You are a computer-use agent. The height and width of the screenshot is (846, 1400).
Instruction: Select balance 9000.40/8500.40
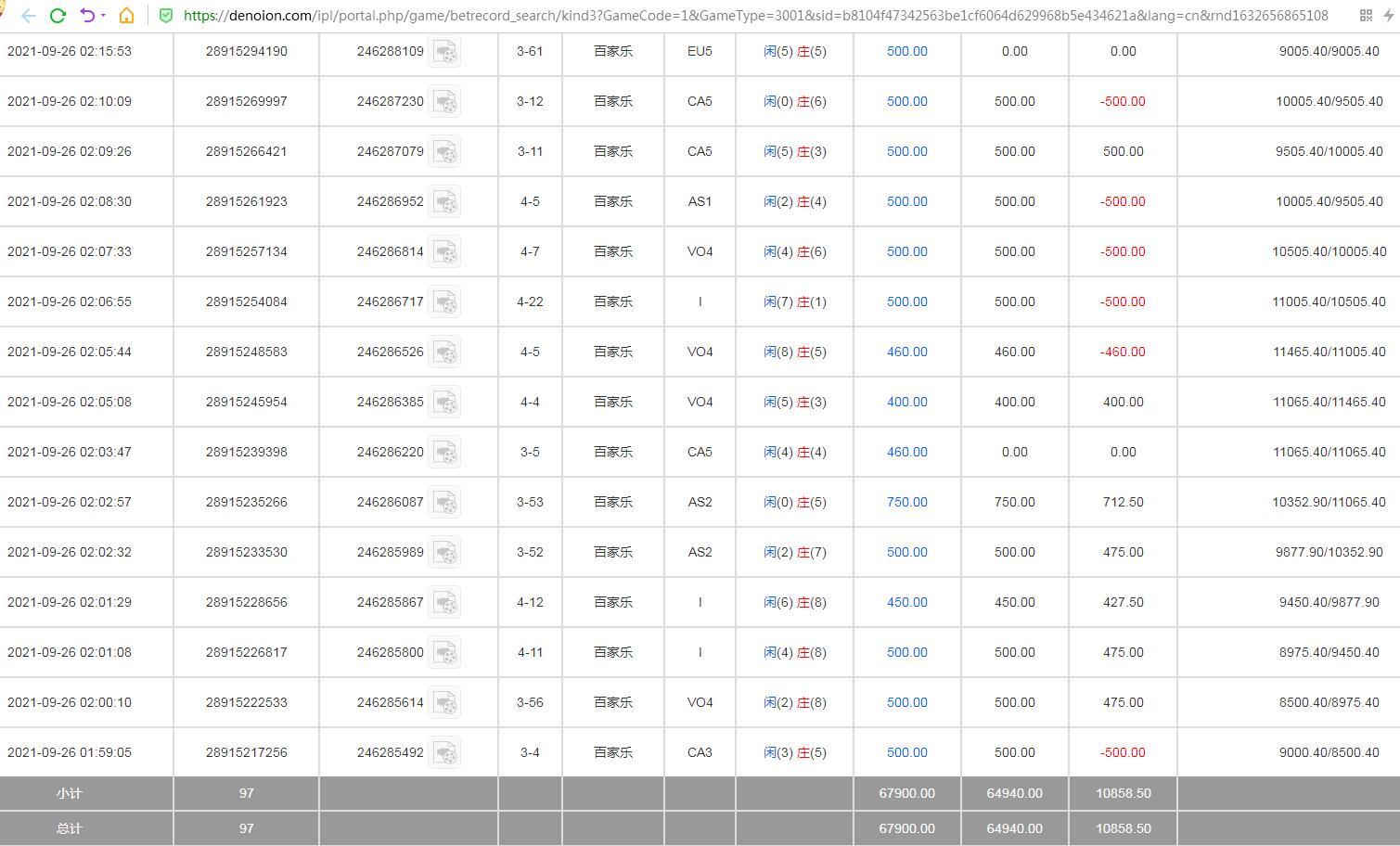pos(1329,753)
